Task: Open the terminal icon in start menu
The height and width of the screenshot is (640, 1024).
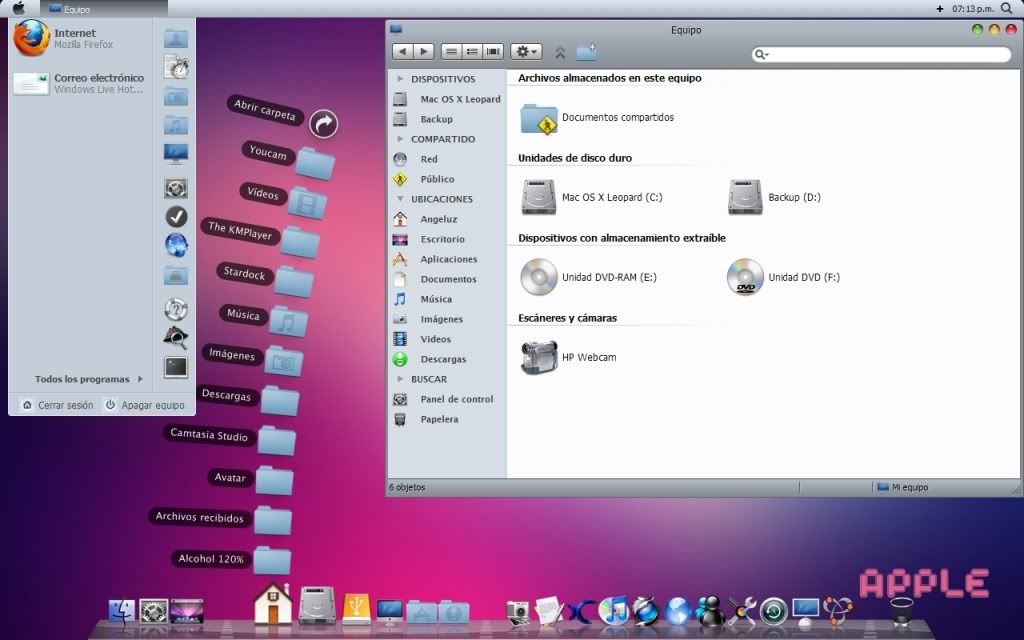Action: (x=176, y=367)
